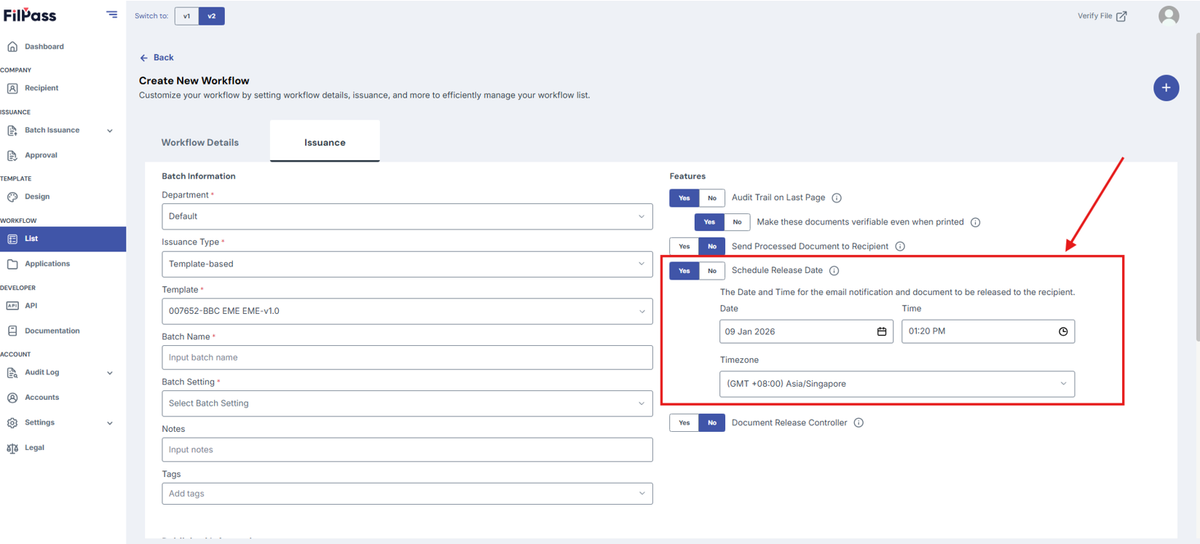Image resolution: width=1200 pixels, height=544 pixels.
Task: Expand the Batch Issuance sidebar chevron
Action: point(110,130)
